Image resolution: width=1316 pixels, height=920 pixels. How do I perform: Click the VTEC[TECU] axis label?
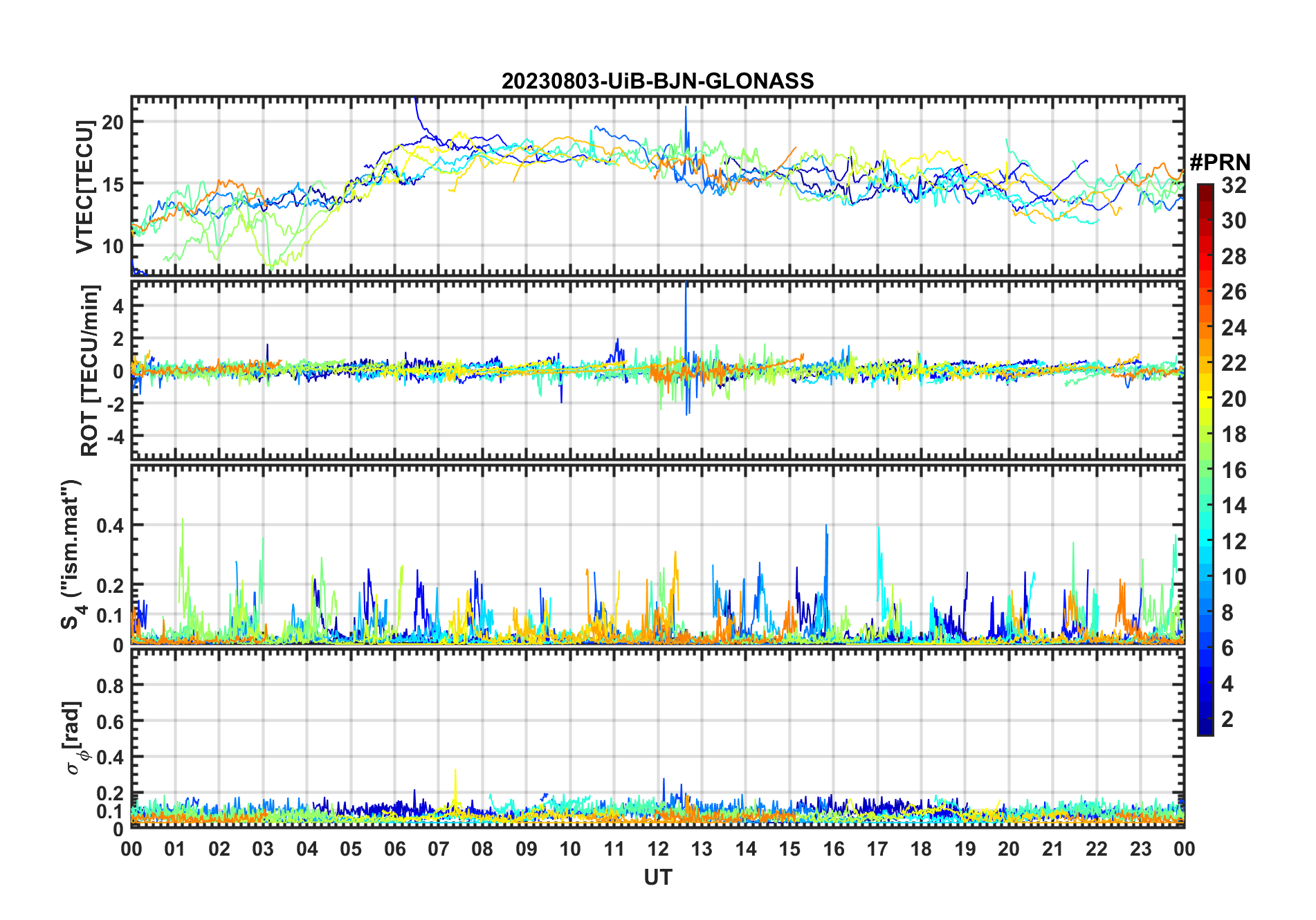click(84, 187)
